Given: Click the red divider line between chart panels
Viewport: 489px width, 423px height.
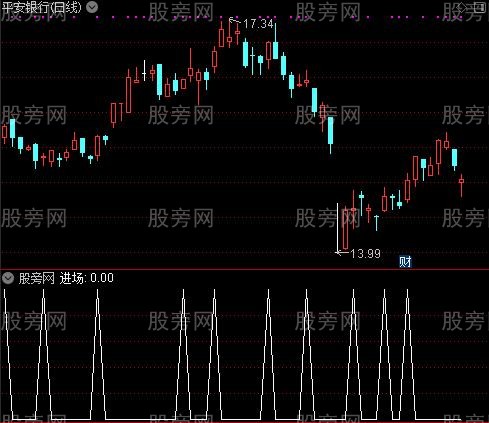Looking at the screenshot, I should click(x=244, y=269).
